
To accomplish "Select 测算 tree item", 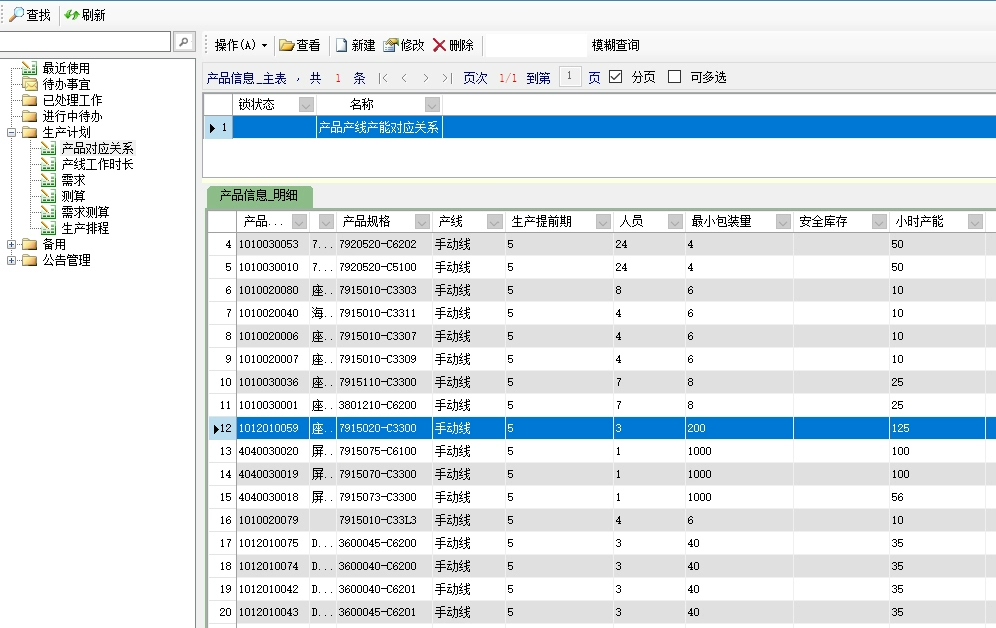I will tap(73, 196).
